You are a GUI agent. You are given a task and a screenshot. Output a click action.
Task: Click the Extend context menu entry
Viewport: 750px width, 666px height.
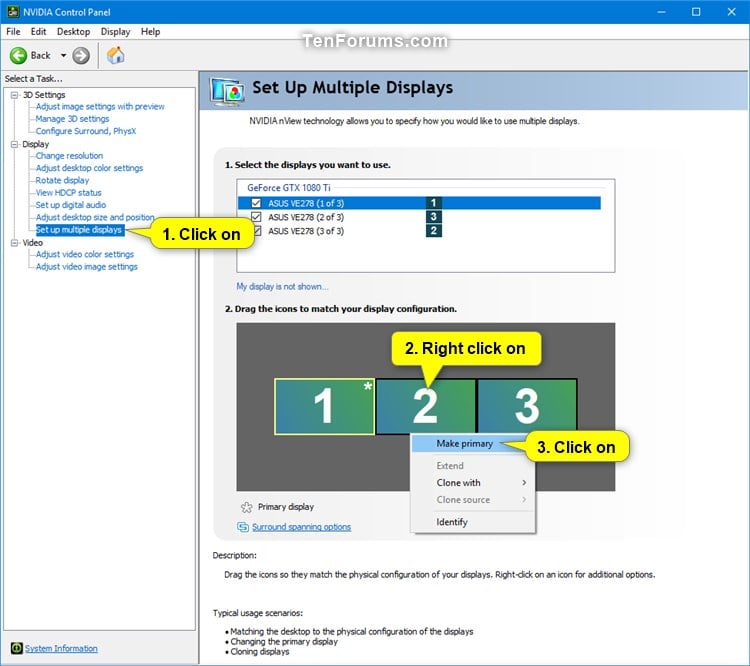click(450, 466)
